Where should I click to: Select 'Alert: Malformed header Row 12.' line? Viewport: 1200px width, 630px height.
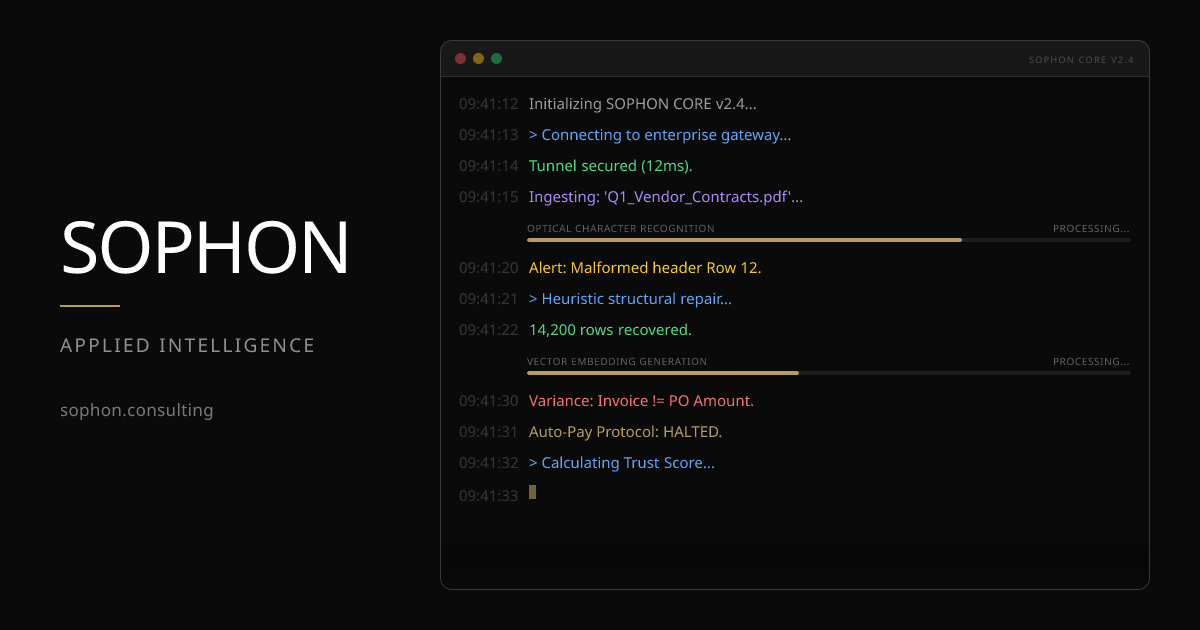645,268
